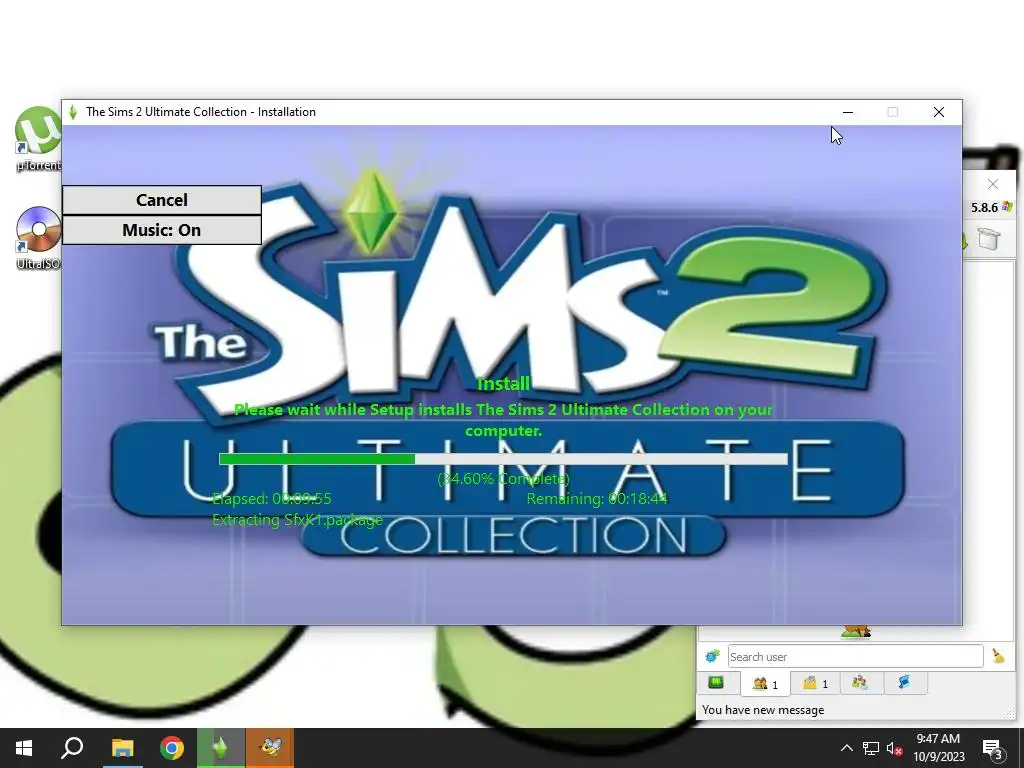Open the green keypad tab in messenger

(x=716, y=683)
